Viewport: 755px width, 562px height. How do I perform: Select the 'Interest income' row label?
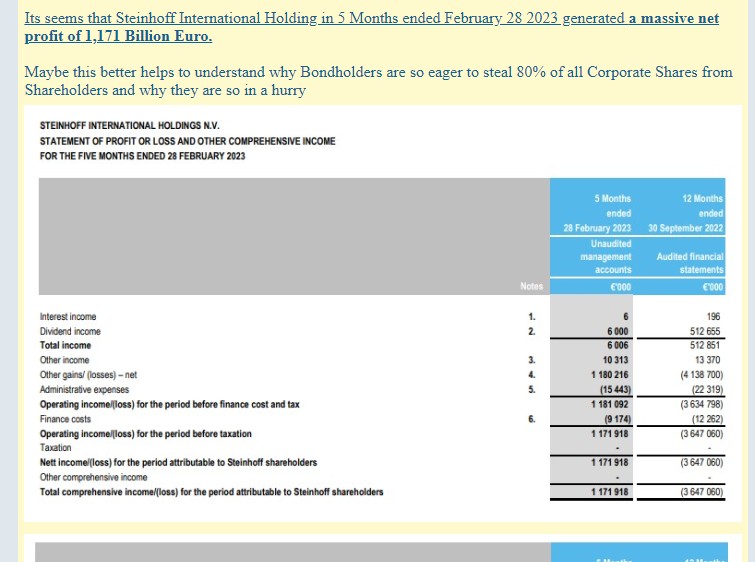70,316
